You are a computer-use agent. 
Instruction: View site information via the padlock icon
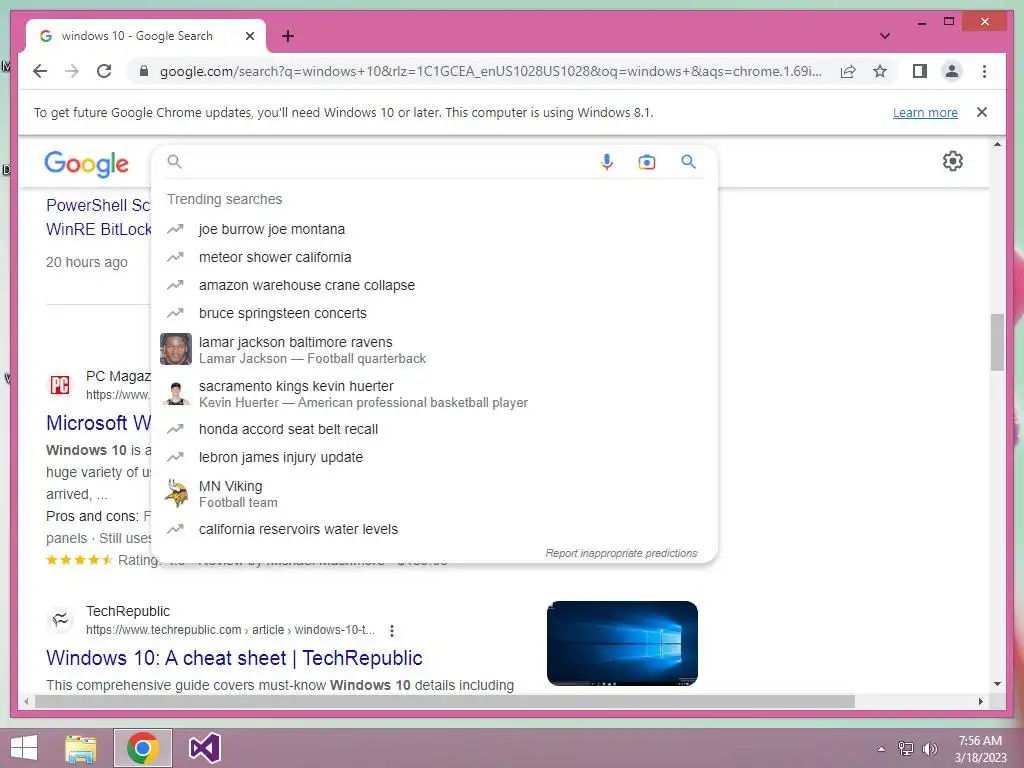click(144, 71)
